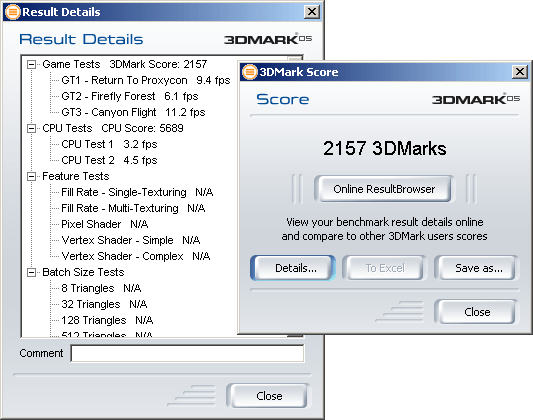Select Vertex Shader - Simple row
Screen dimensions: 533x420
tap(131, 240)
